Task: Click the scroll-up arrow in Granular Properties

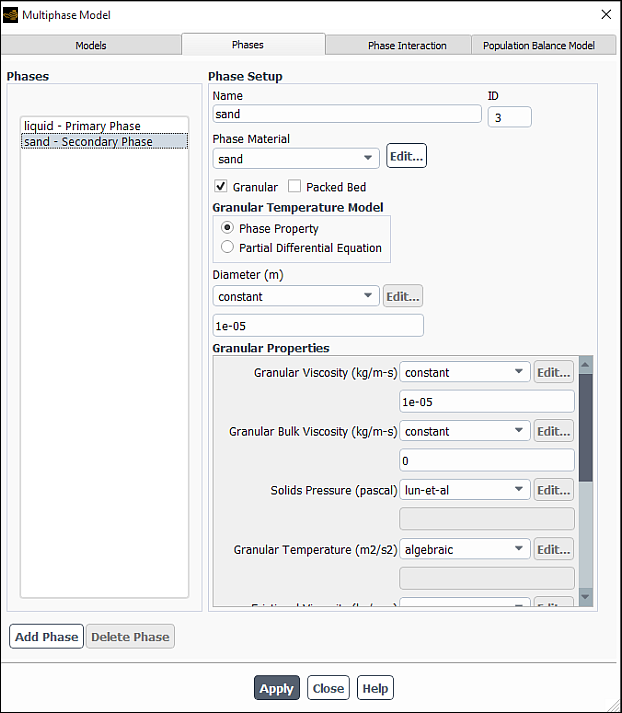Action: pos(586,365)
